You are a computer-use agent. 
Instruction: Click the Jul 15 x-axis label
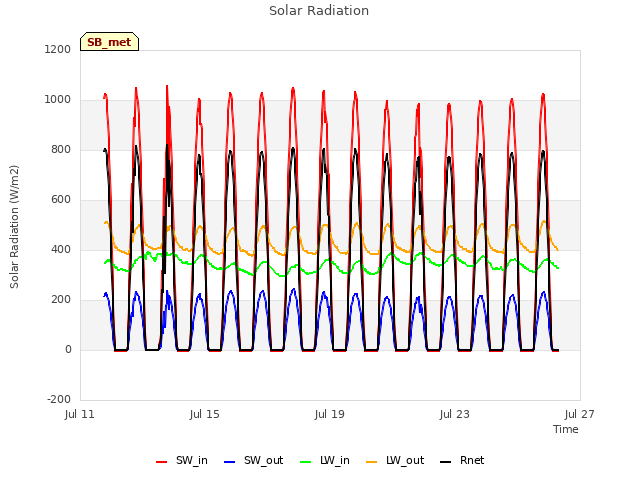click(x=204, y=414)
